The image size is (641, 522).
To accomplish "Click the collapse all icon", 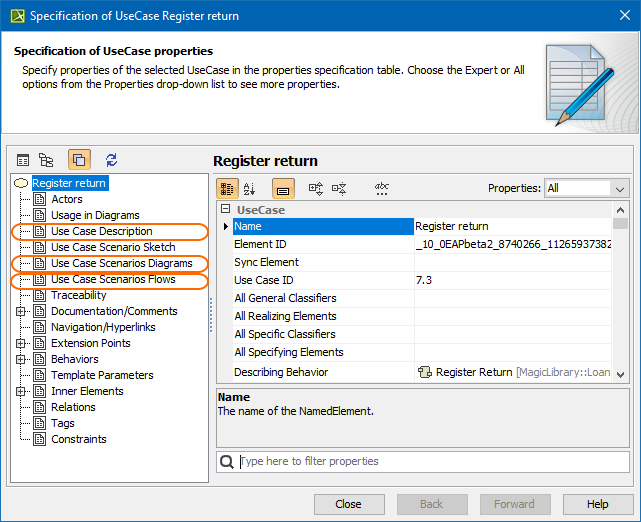I will (x=339, y=188).
